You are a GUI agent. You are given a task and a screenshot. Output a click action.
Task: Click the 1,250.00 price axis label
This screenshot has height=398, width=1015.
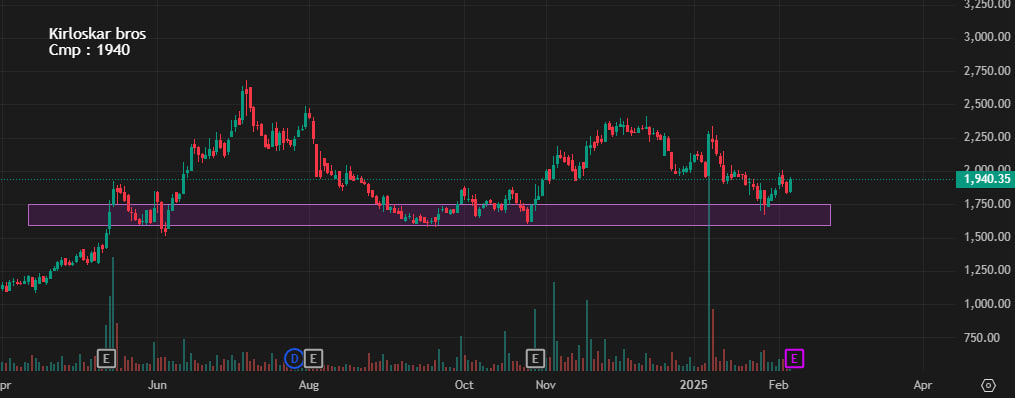coord(988,271)
